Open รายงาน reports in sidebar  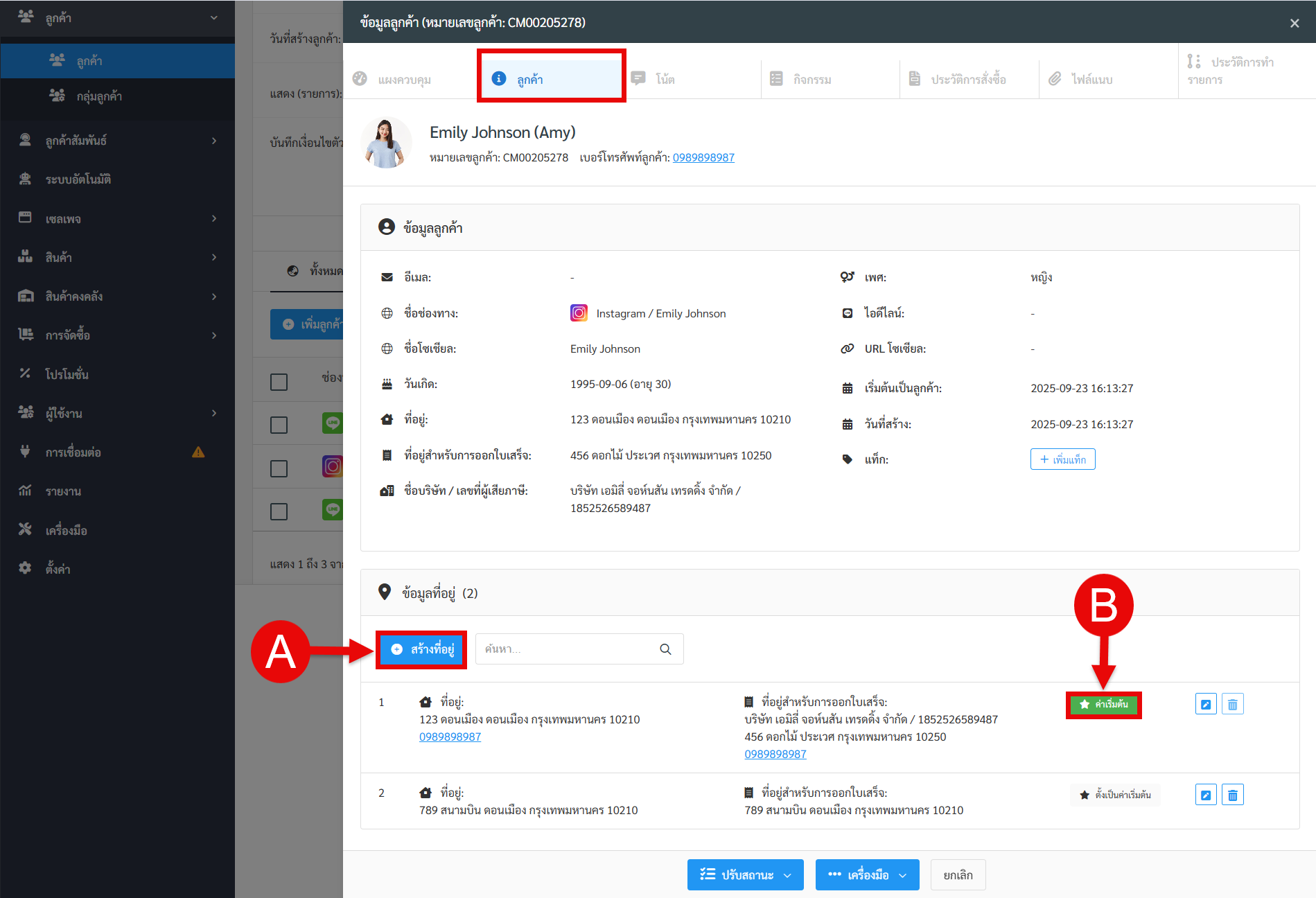click(x=63, y=491)
